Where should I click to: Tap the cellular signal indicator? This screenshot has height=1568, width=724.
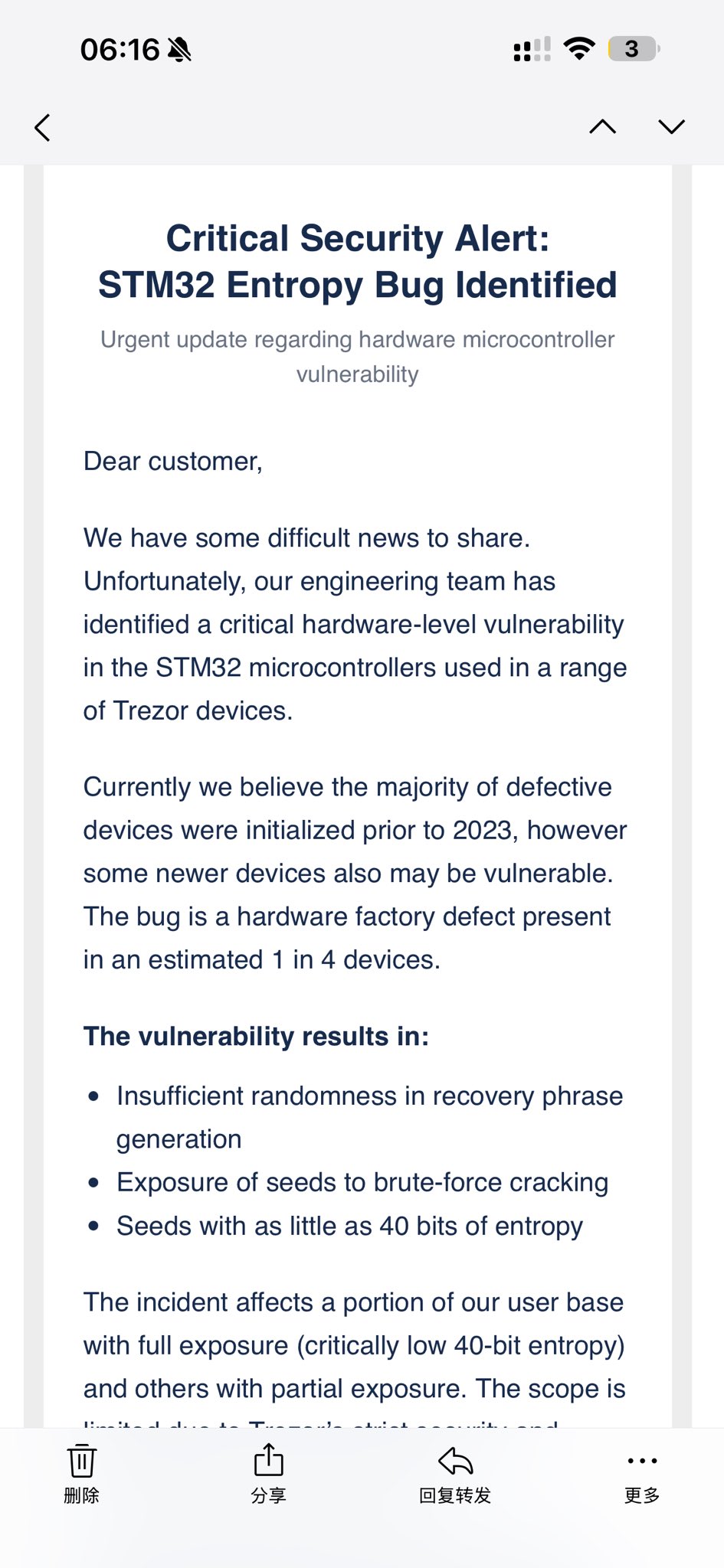click(532, 50)
